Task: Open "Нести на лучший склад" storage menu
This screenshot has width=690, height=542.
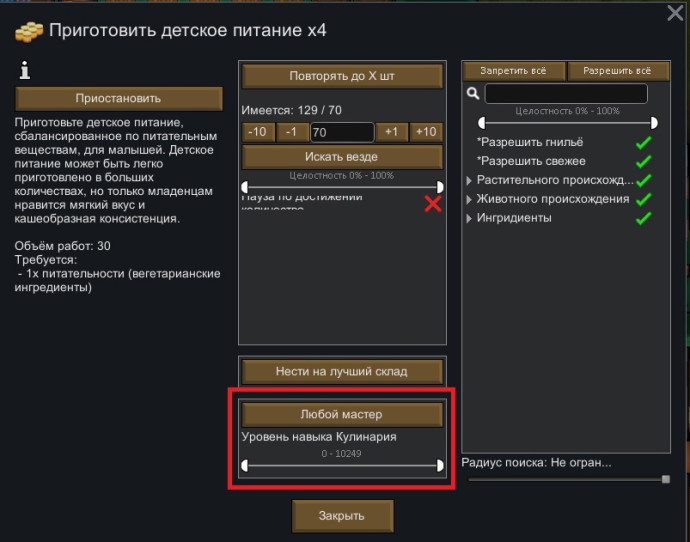Action: [x=342, y=371]
